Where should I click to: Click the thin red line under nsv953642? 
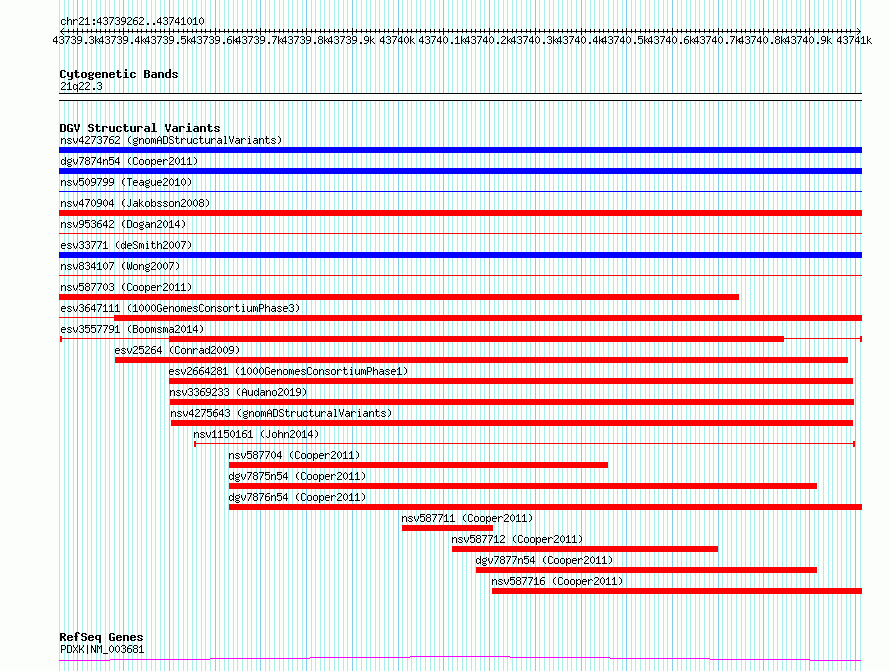[460, 233]
